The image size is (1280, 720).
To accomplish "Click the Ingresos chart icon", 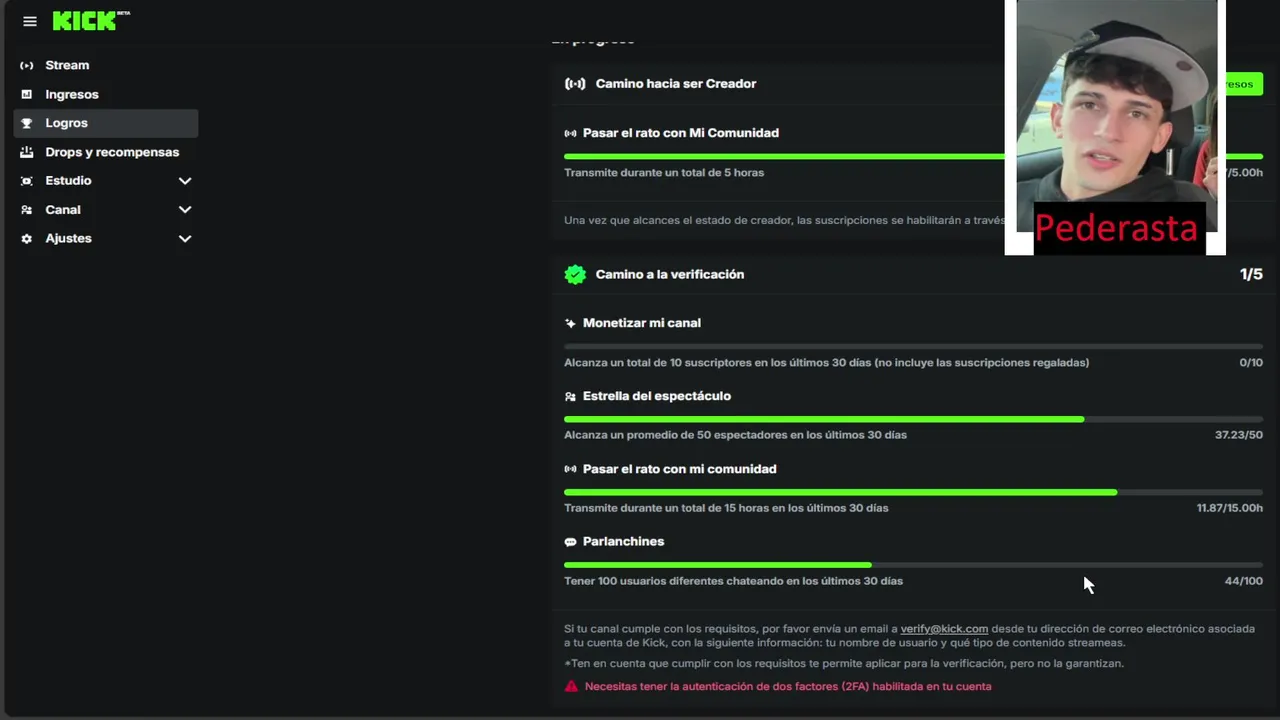I will (x=27, y=94).
